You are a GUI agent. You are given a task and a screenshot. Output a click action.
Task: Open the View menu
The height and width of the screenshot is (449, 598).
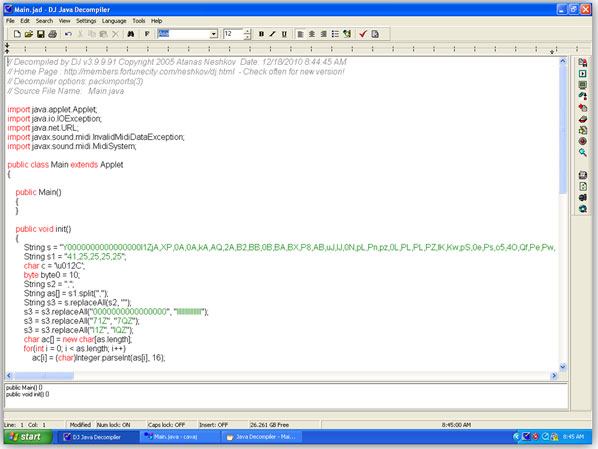point(64,21)
